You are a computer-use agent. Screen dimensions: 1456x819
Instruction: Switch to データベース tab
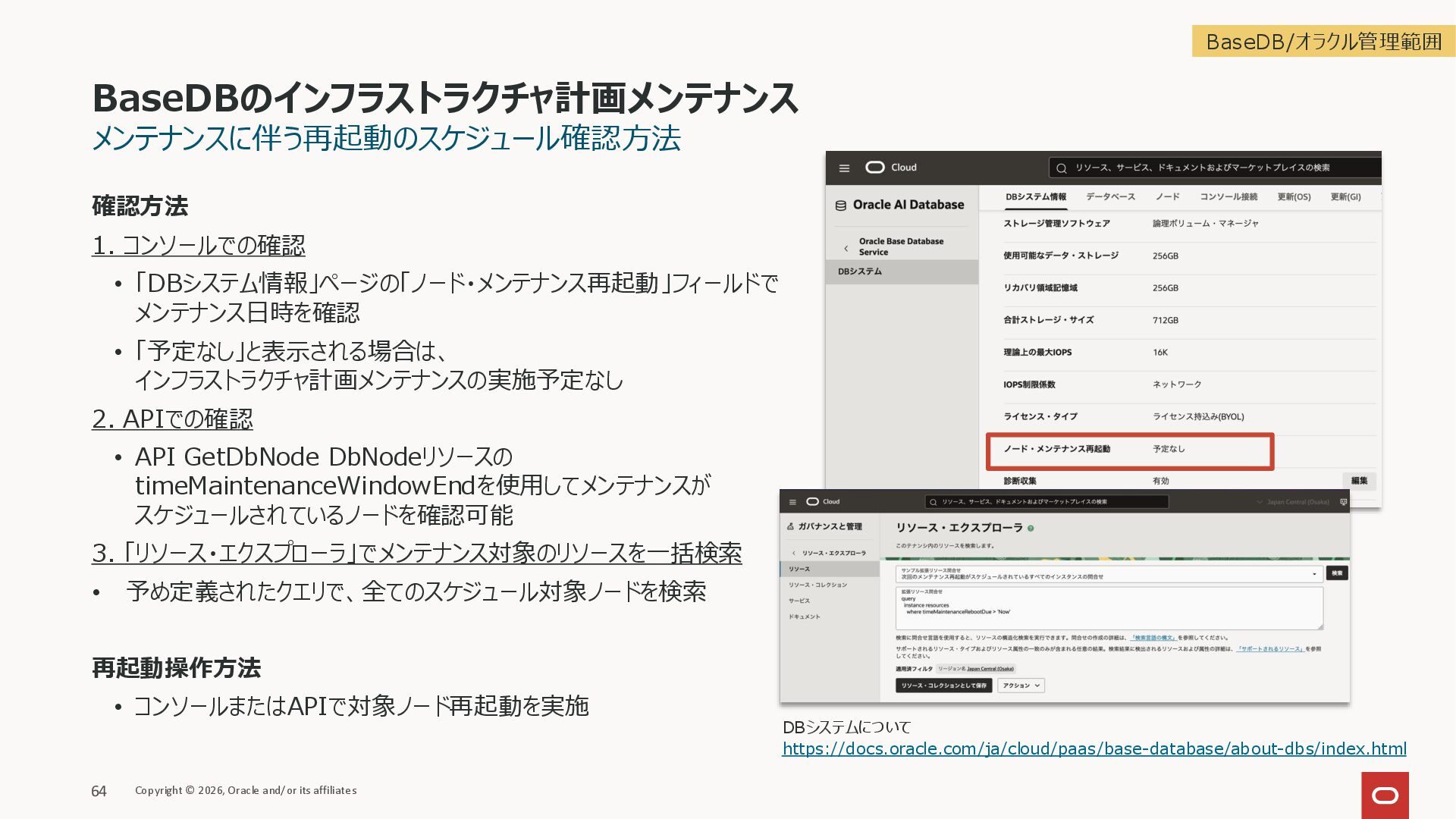click(1110, 197)
